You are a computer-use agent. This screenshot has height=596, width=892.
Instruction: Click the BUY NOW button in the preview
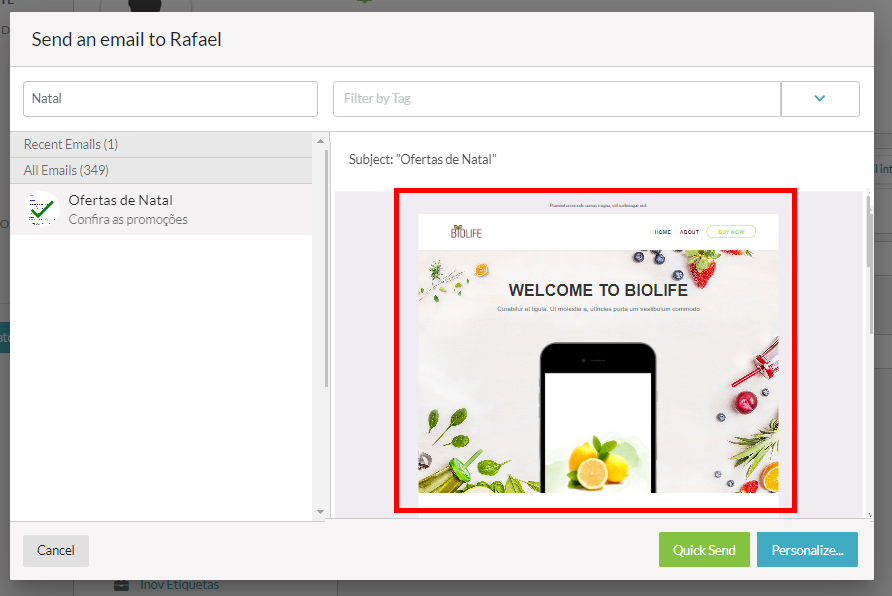point(731,232)
